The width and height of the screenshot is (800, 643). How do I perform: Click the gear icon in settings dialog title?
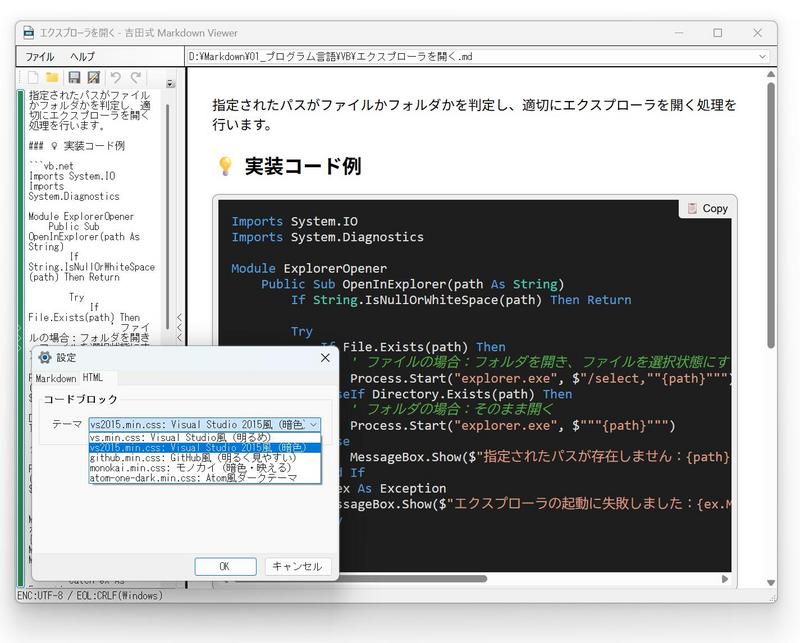click(x=45, y=357)
